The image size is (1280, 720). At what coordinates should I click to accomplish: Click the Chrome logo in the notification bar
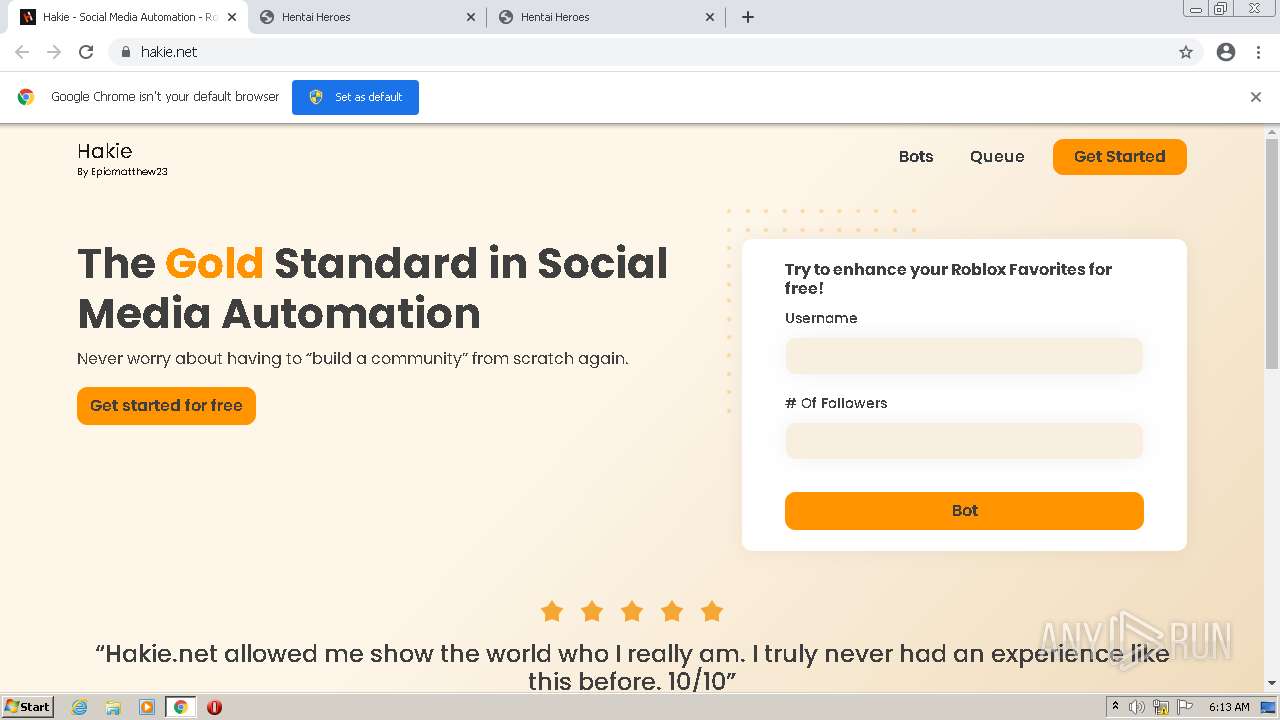[x=26, y=97]
